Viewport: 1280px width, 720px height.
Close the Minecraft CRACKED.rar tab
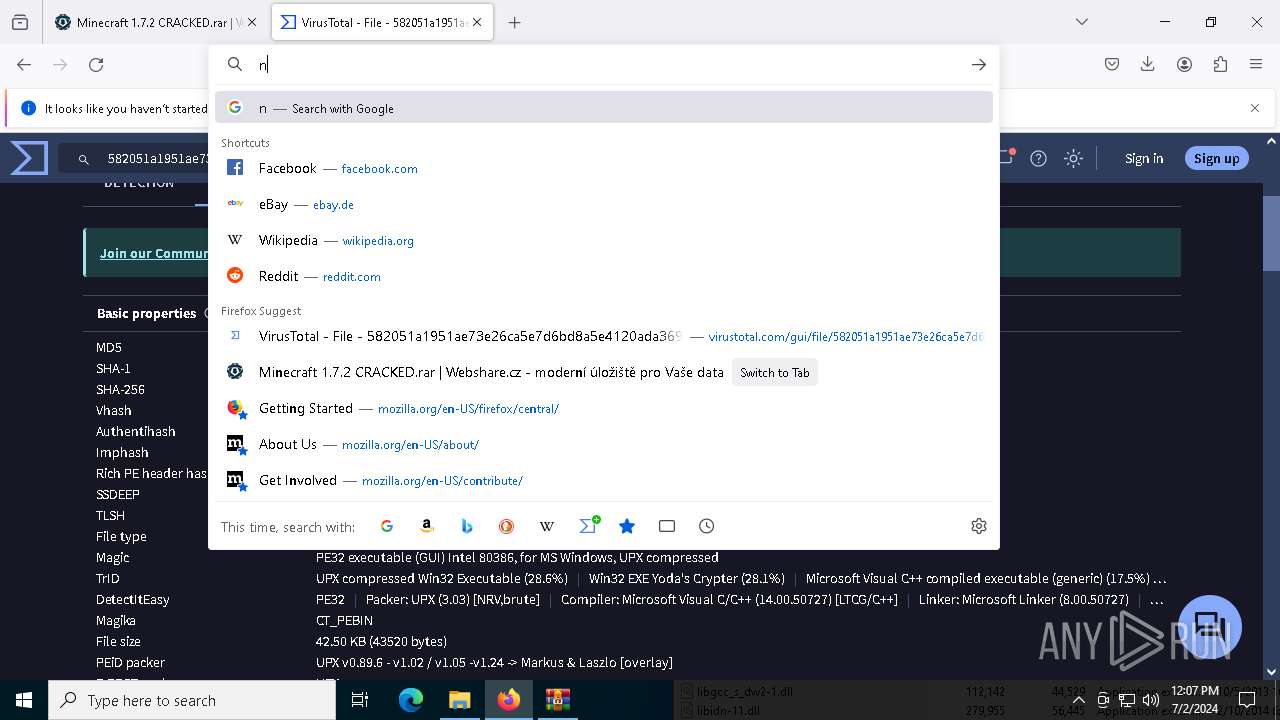tap(251, 22)
